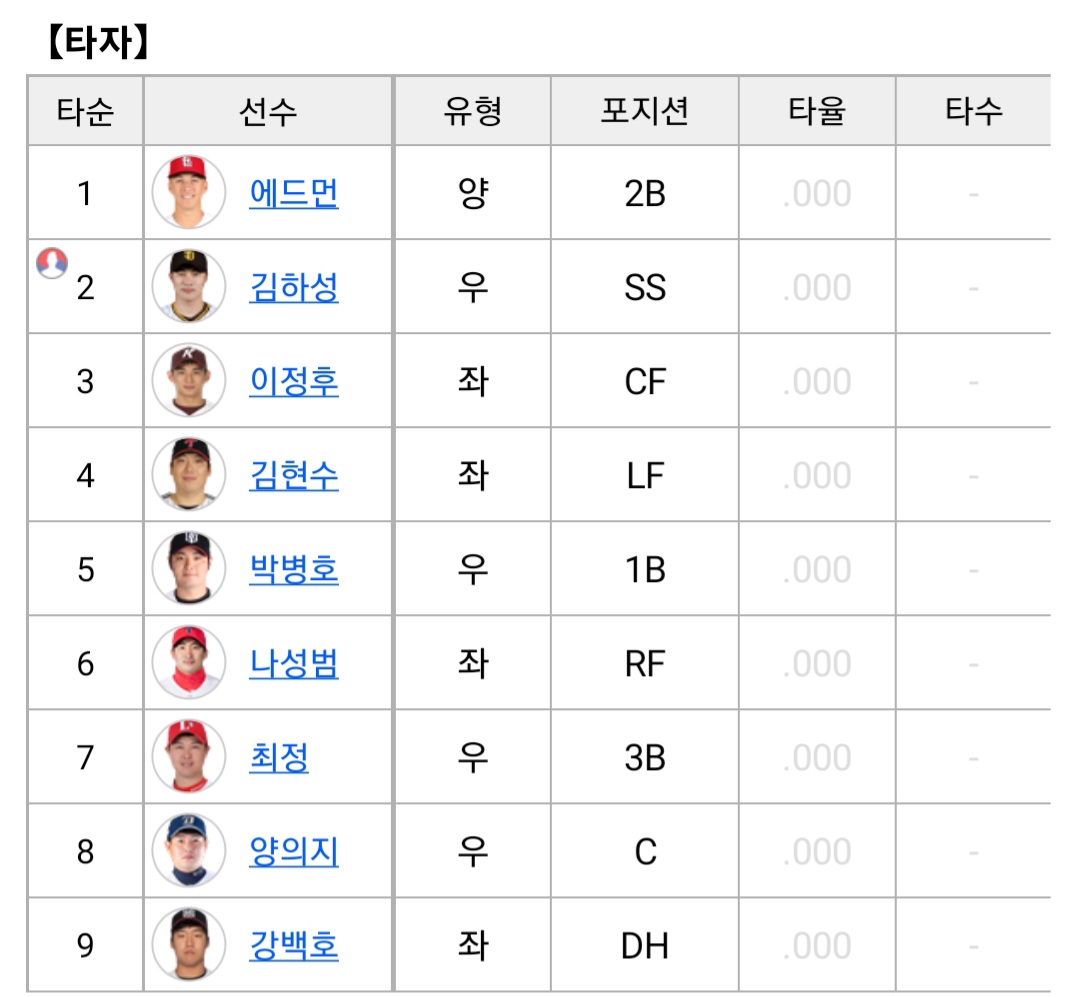Image resolution: width=1079 pixels, height=997 pixels.
Task: Open the 이정후 player link
Action: (x=294, y=381)
